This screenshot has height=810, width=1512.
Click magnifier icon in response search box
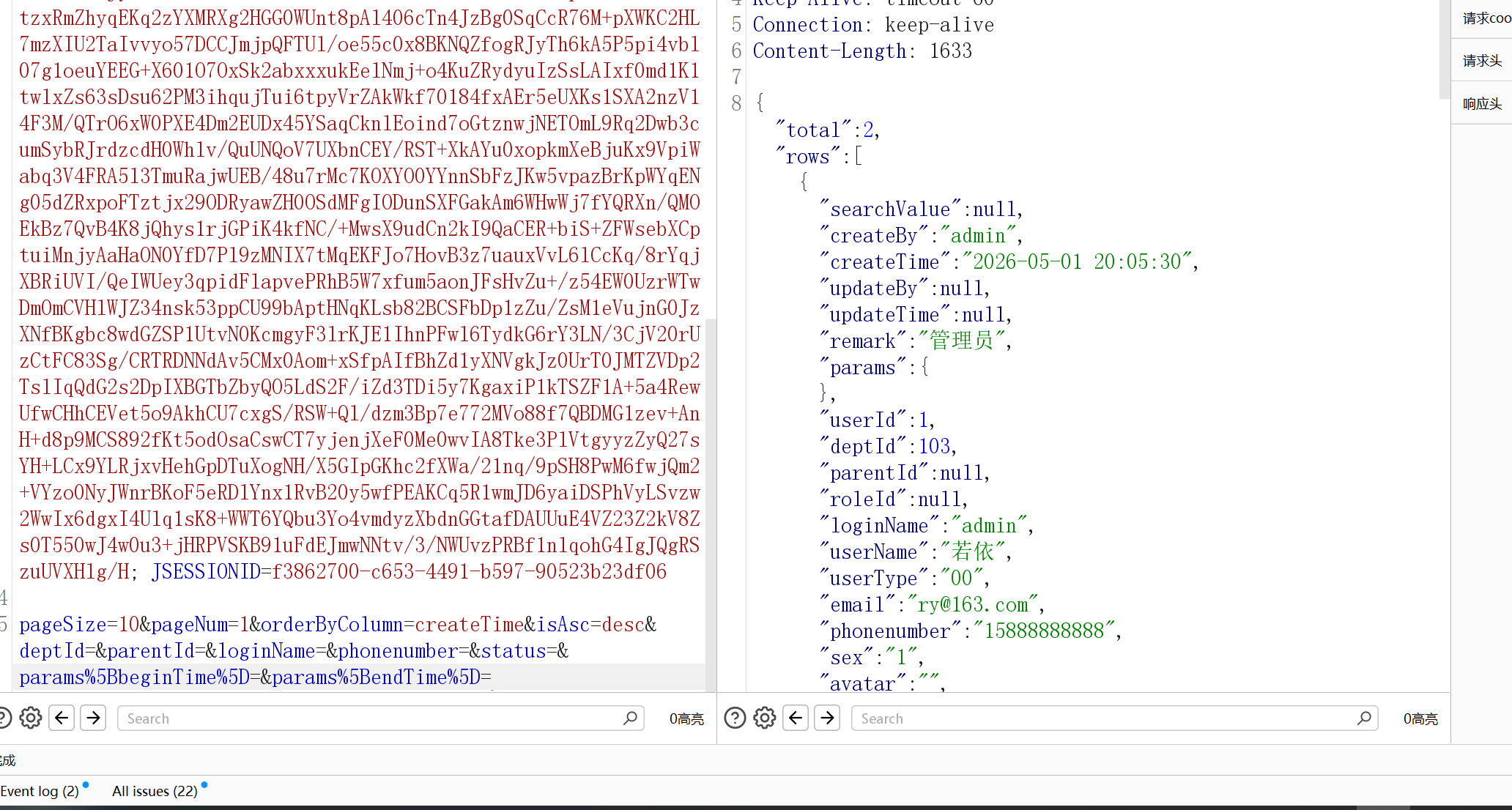point(1364,718)
